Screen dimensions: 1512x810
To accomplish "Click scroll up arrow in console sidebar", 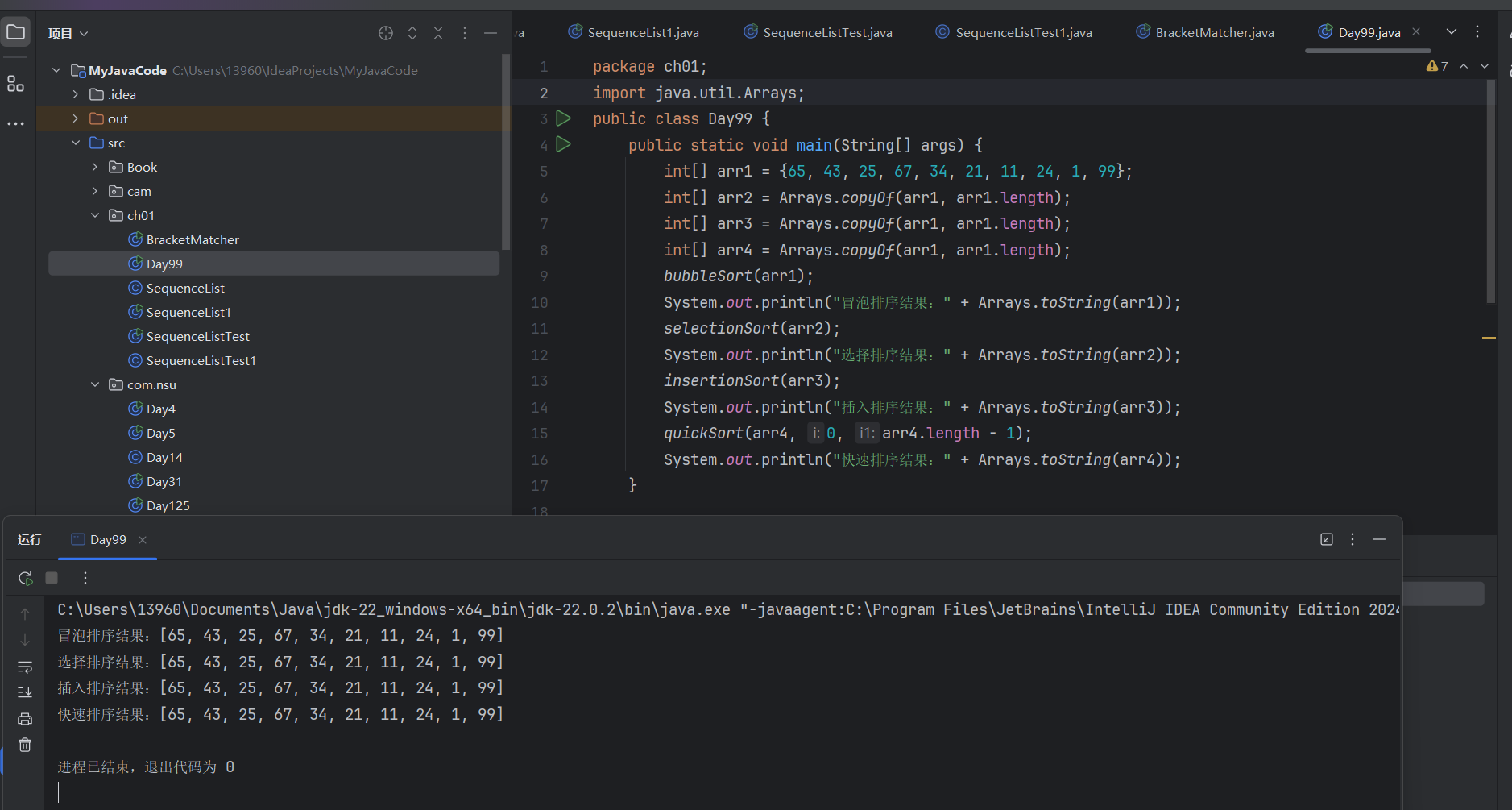I will 25,614.
